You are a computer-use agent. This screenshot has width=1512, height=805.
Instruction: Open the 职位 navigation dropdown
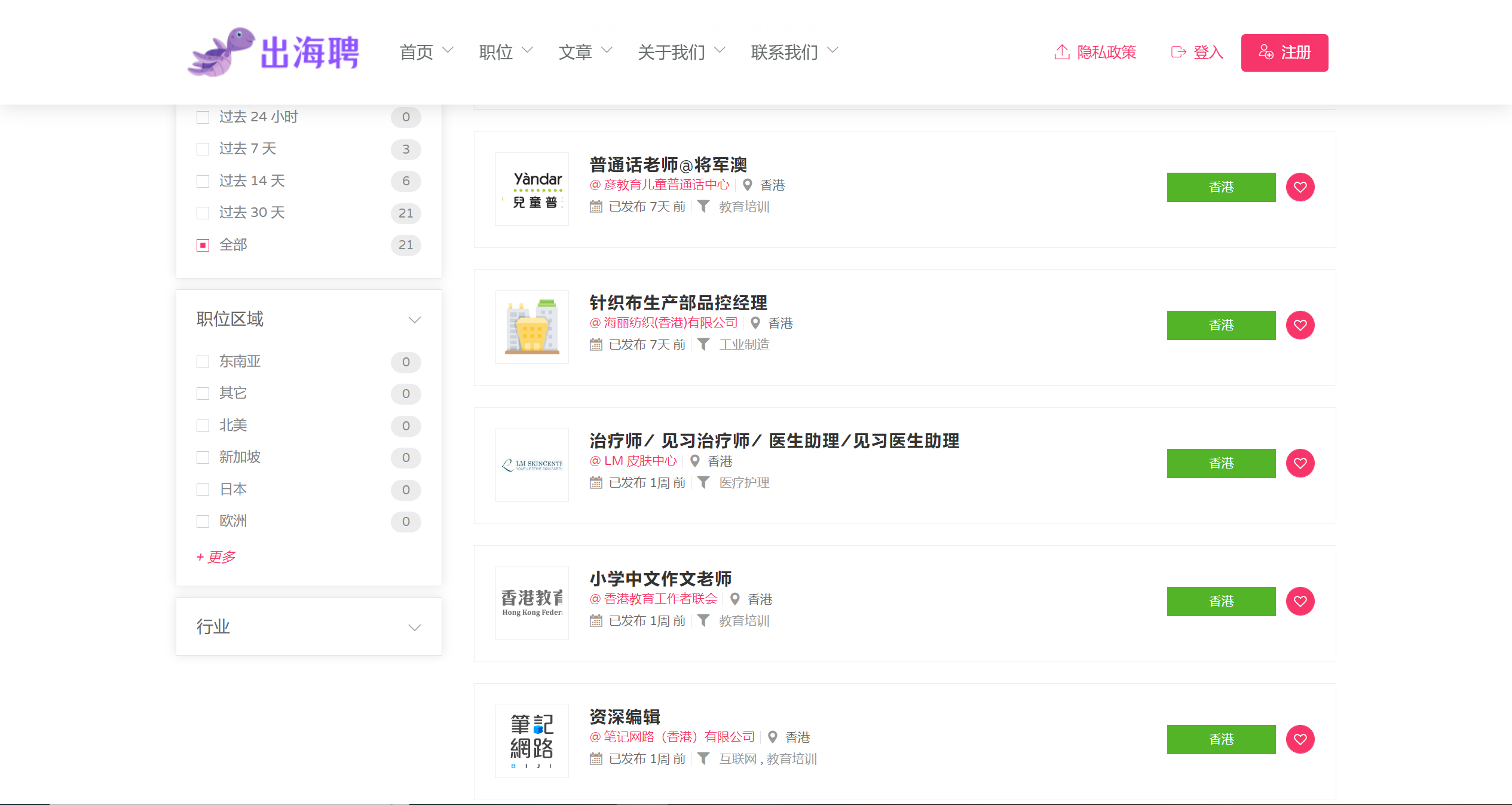505,53
